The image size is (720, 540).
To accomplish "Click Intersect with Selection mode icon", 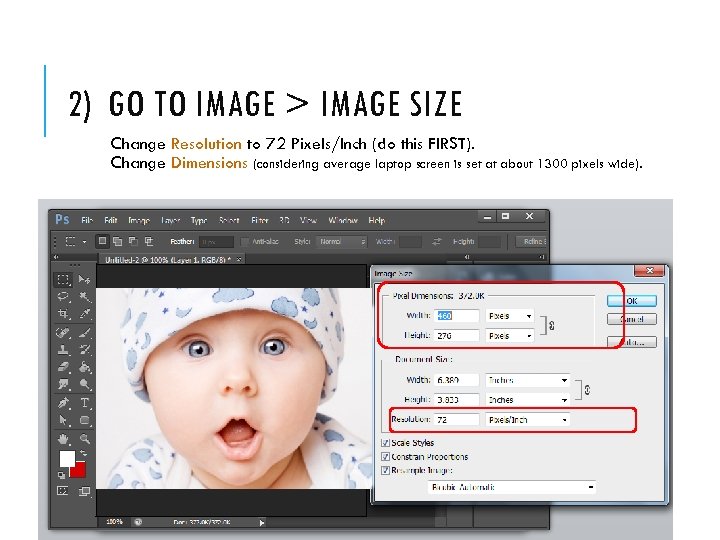I will click(x=149, y=241).
